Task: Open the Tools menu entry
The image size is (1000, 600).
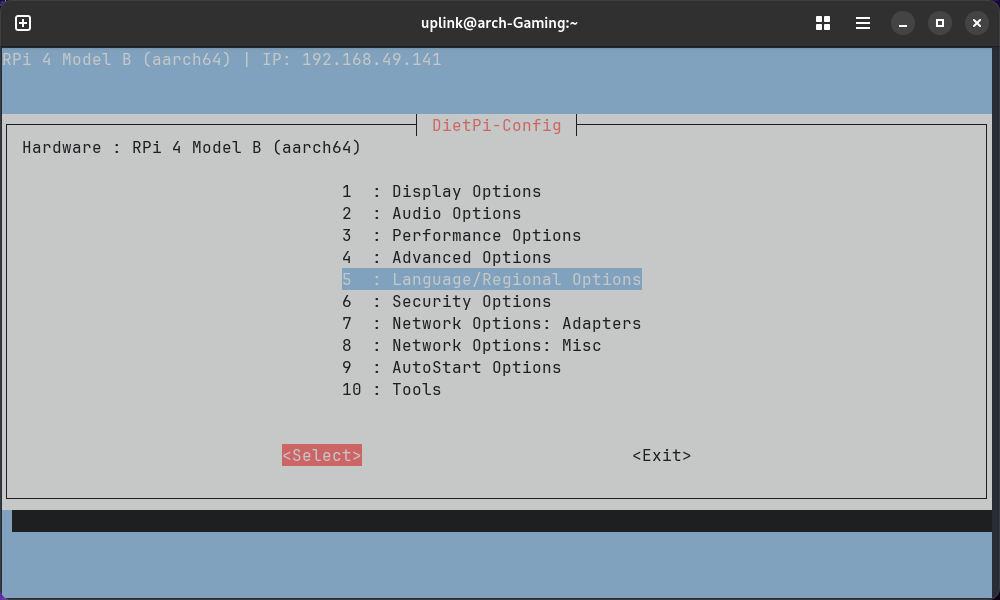Action: pyautogui.click(x=415, y=390)
